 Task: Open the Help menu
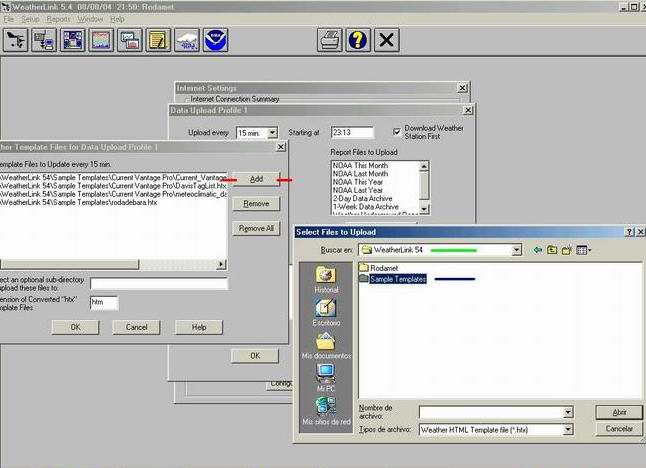(117, 19)
